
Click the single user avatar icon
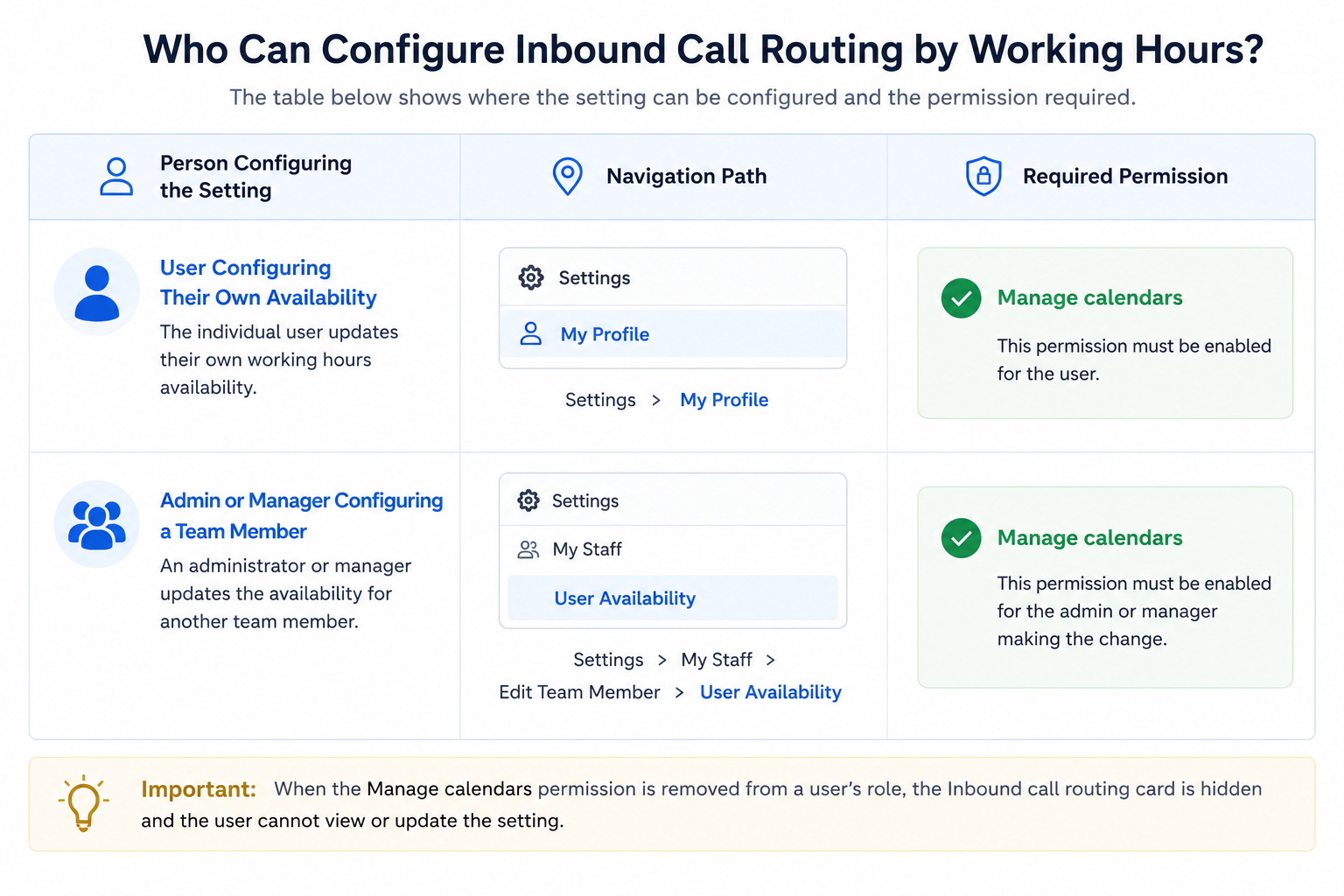(x=97, y=291)
